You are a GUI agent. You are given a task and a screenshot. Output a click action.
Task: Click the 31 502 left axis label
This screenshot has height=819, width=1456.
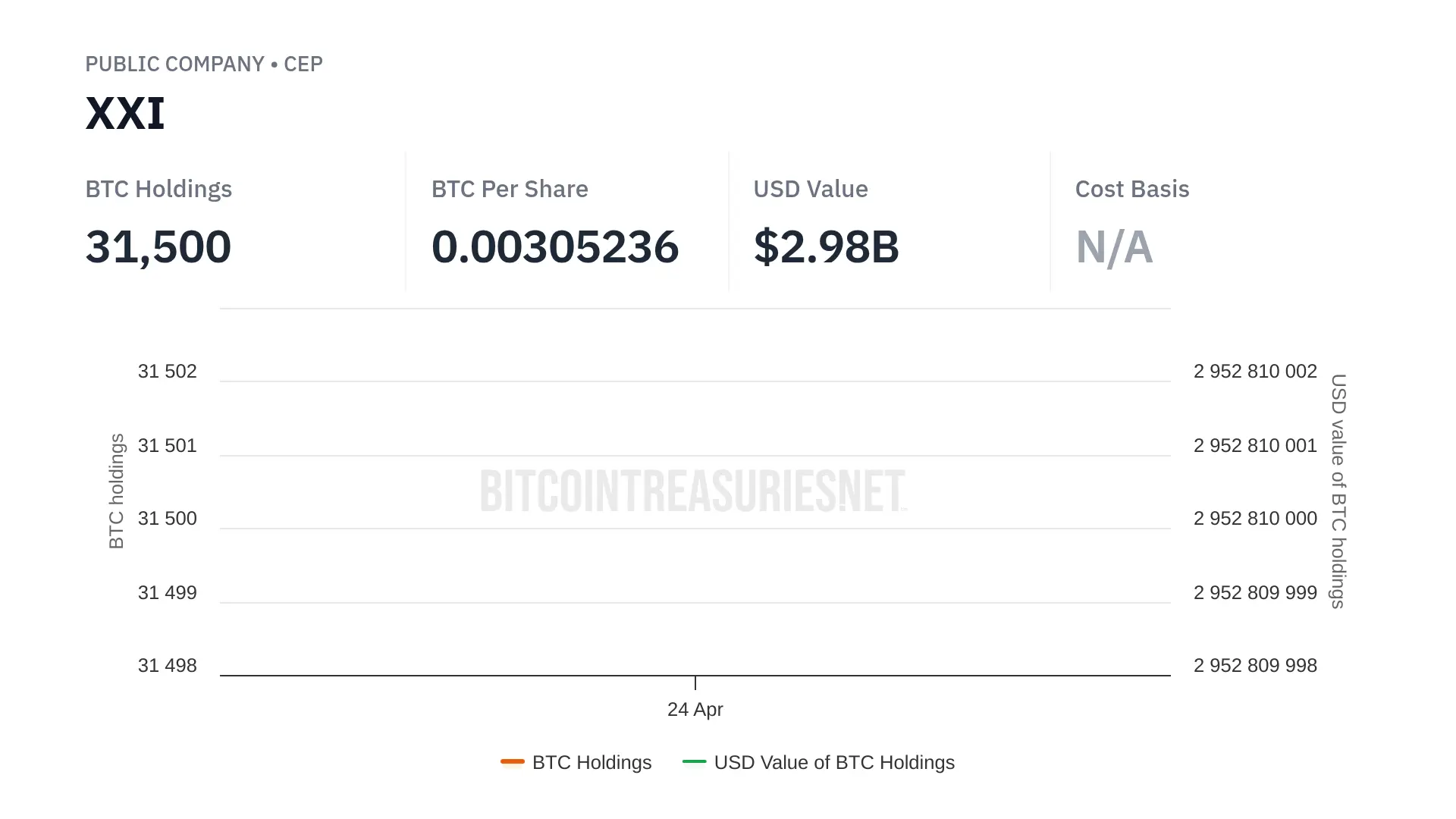(167, 371)
